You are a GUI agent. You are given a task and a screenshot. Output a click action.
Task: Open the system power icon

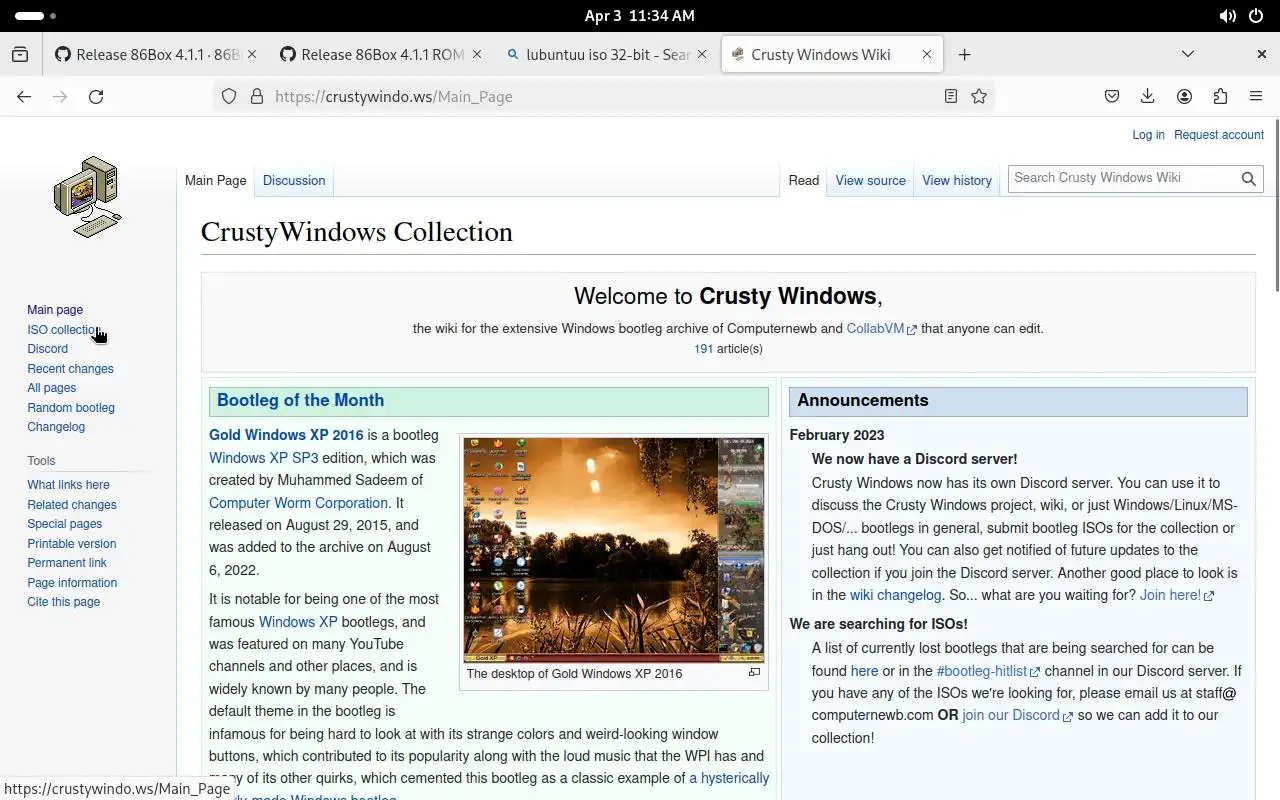(x=1256, y=16)
